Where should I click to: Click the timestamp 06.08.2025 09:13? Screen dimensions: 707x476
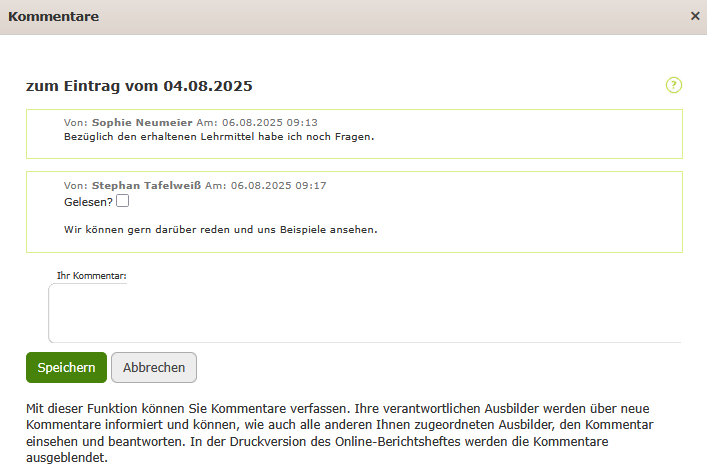pyautogui.click(x=270, y=123)
